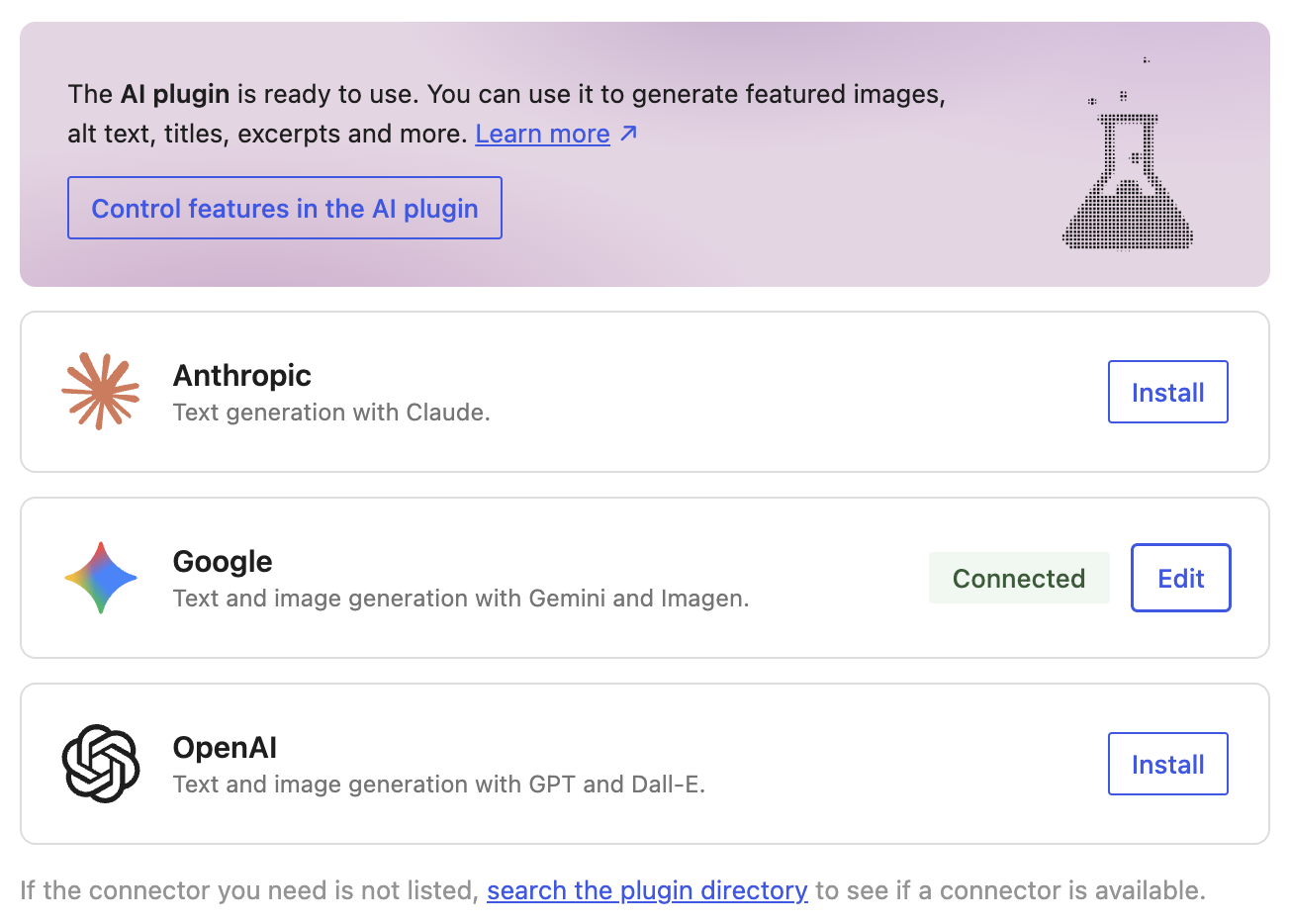The height and width of the screenshot is (924, 1290).
Task: Click the Gemini and Imagen description text
Action: [x=461, y=599]
